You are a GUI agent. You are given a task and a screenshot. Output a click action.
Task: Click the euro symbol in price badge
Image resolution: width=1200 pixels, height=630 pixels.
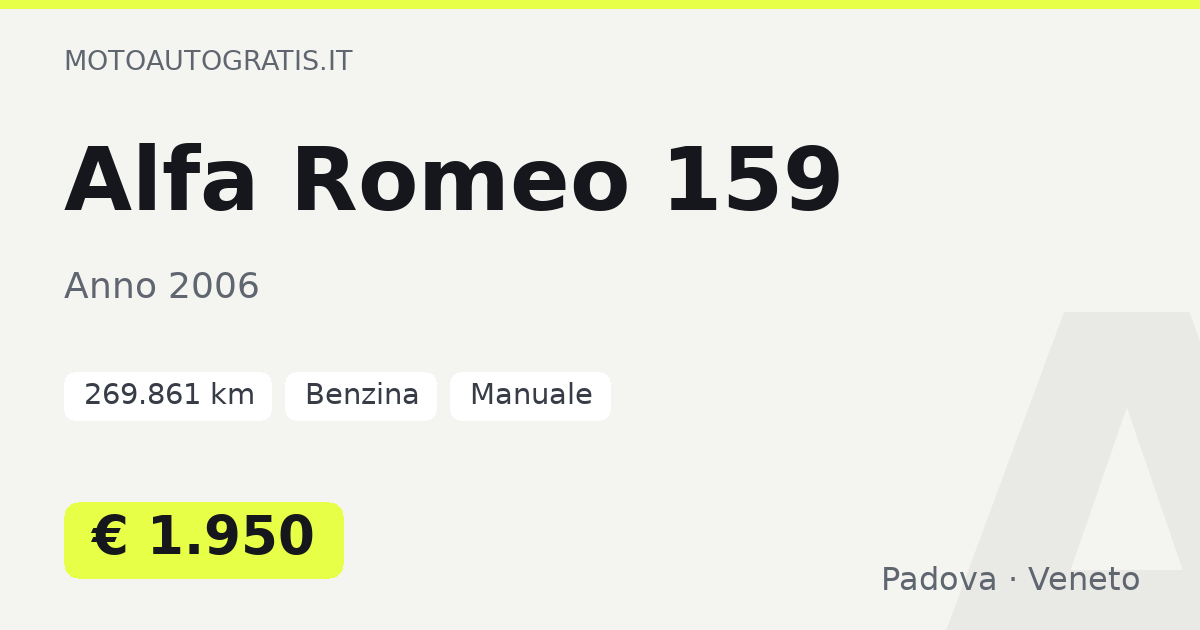coord(110,538)
